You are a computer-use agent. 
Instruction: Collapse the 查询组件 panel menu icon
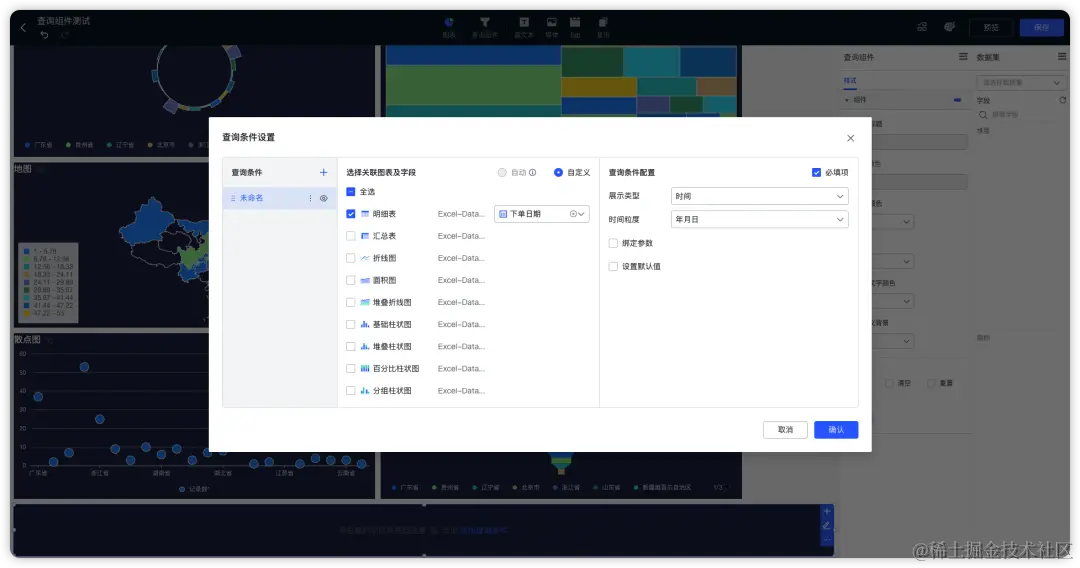963,57
